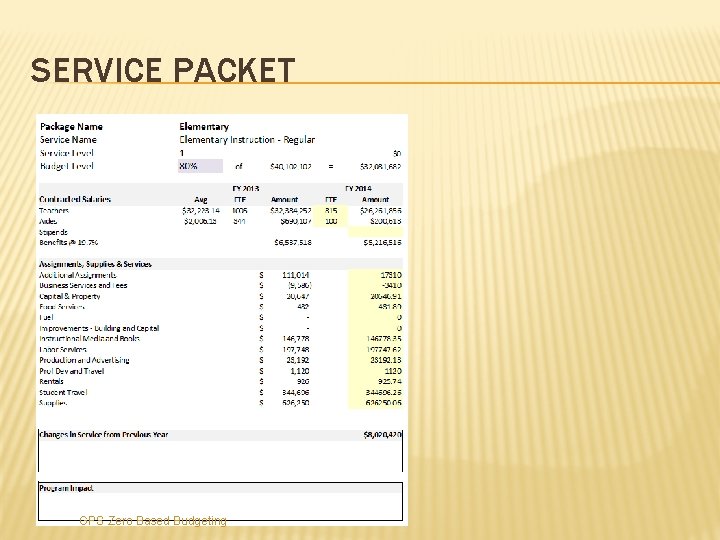Click the Elementary package value
720x540 pixels.
(x=204, y=127)
